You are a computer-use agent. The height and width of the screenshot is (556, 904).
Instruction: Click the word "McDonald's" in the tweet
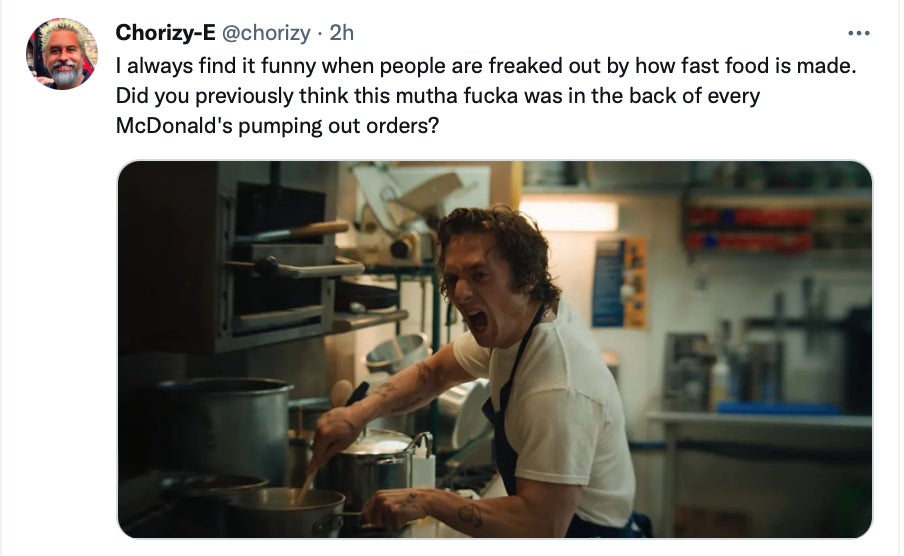click(x=174, y=127)
